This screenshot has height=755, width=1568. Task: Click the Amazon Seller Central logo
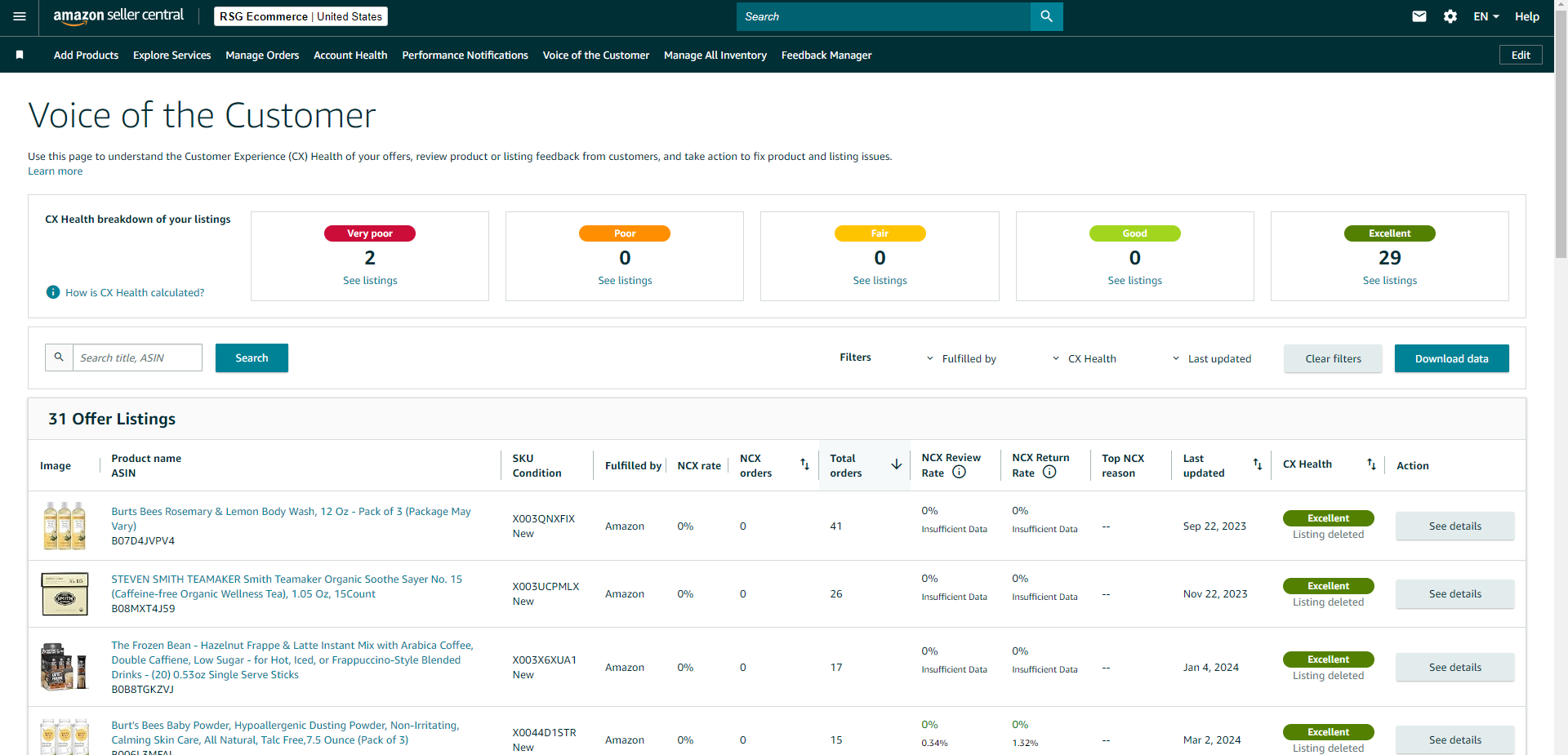118,16
